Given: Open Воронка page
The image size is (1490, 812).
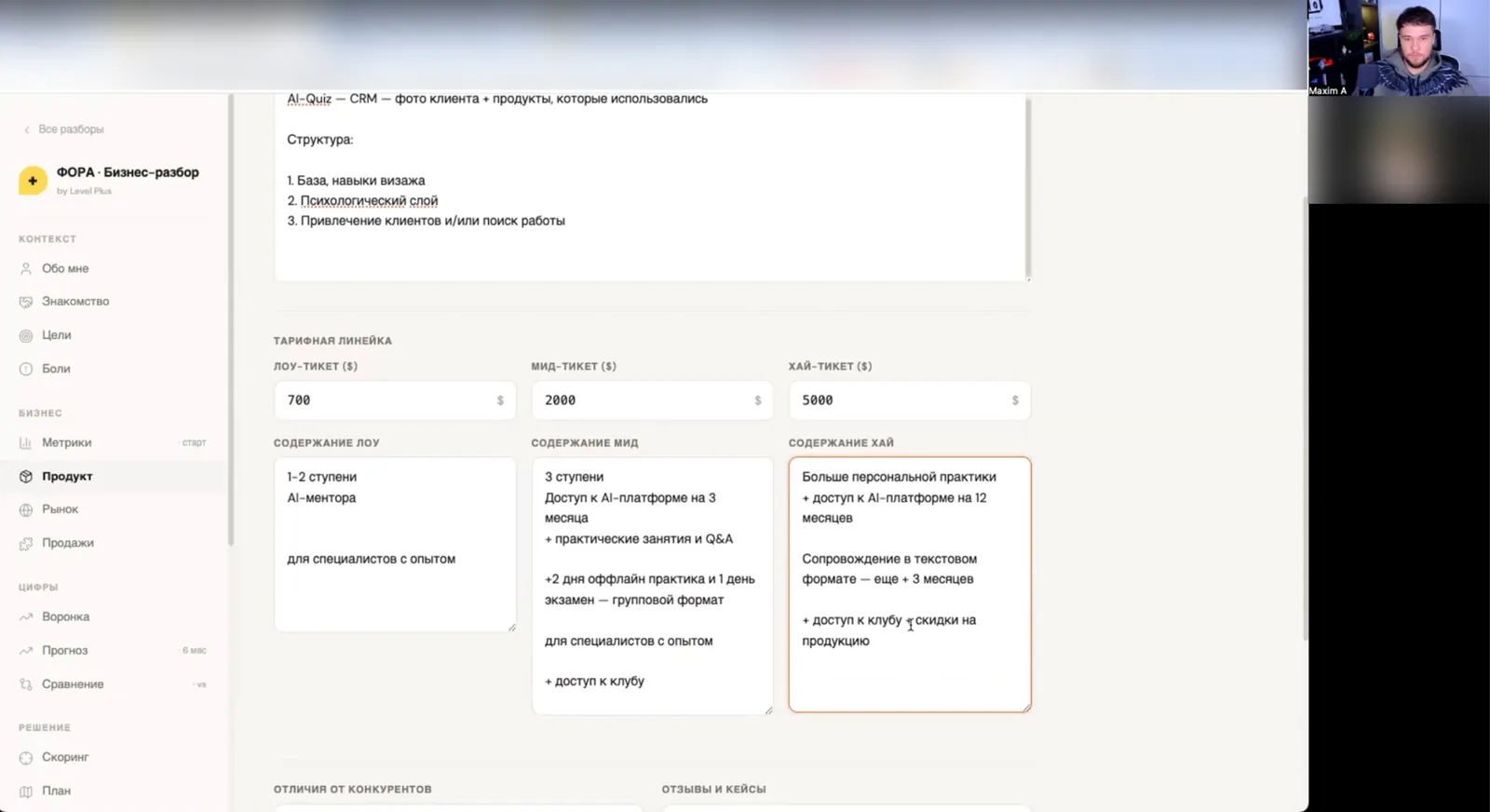Looking at the screenshot, I should 65,616.
